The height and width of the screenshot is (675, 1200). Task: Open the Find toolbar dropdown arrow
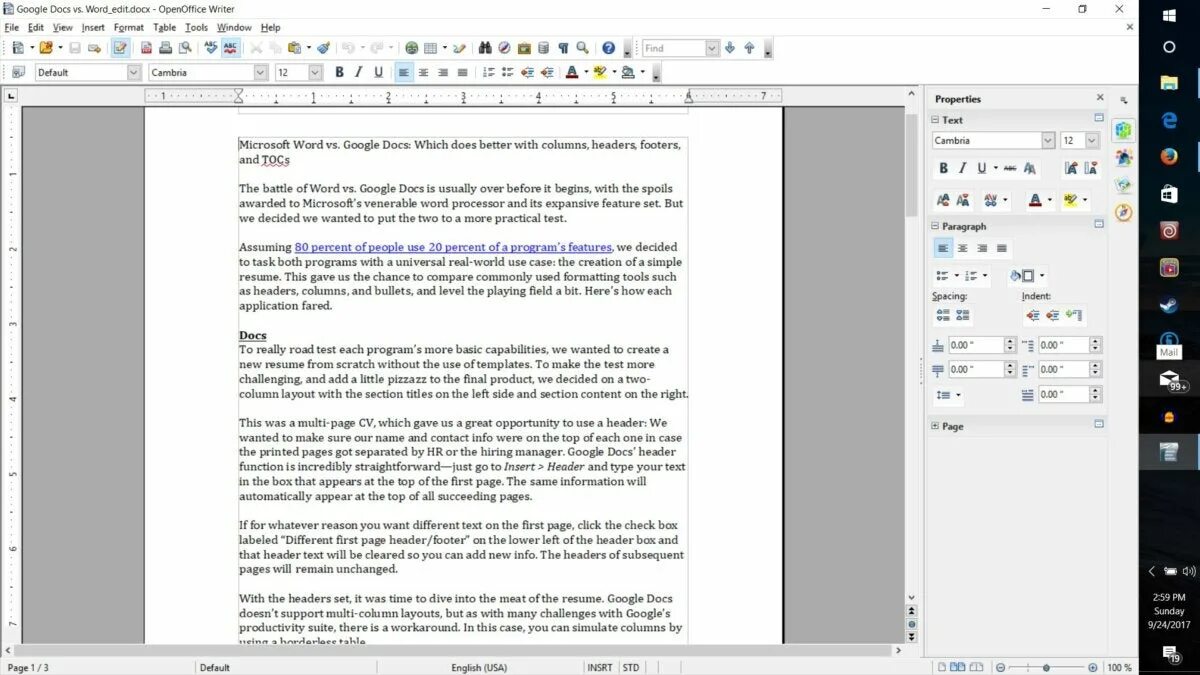click(x=712, y=48)
